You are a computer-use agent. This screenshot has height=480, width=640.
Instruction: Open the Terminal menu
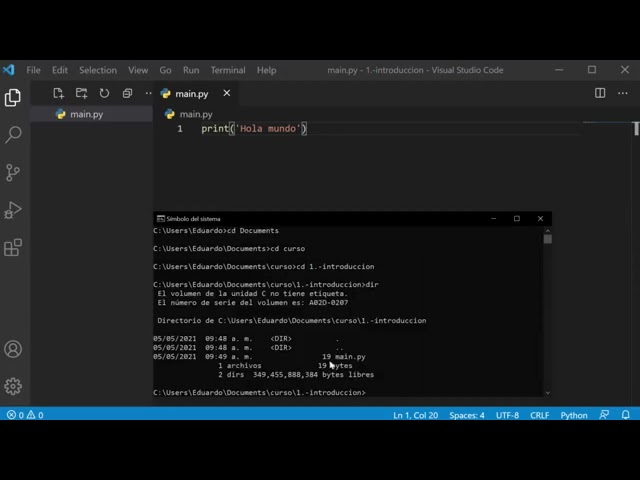pyautogui.click(x=228, y=70)
